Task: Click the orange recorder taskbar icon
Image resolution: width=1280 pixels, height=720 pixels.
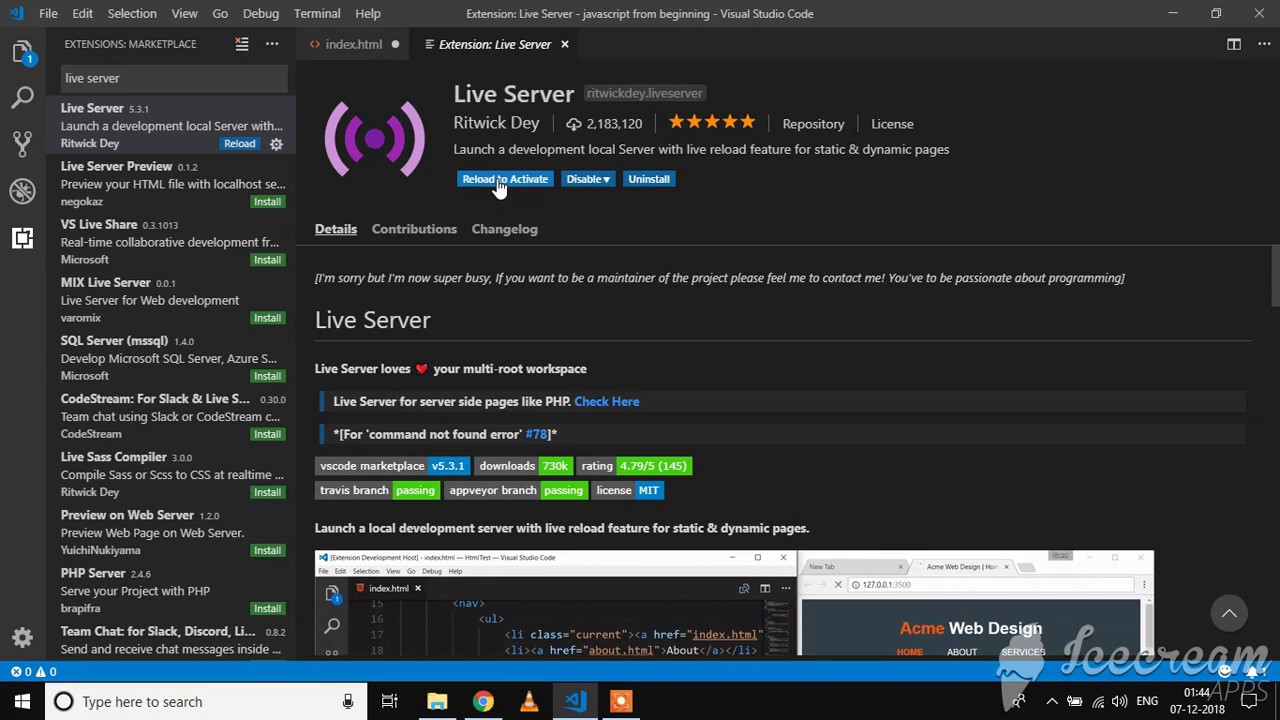Action: pyautogui.click(x=621, y=702)
